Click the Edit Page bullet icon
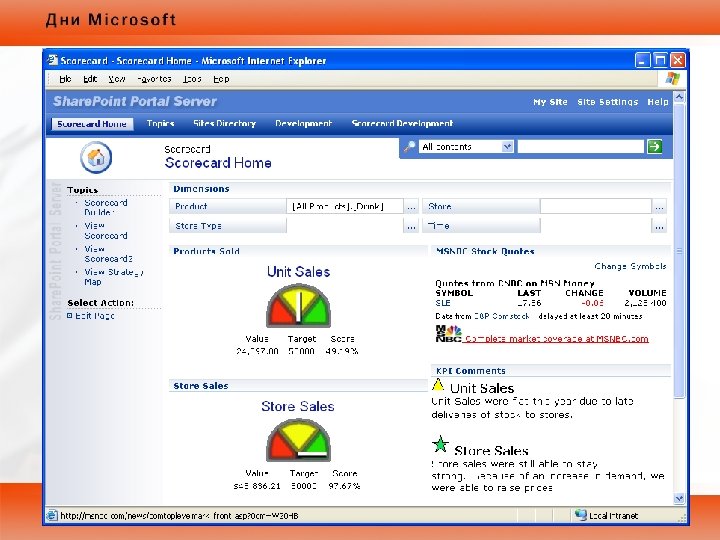The height and width of the screenshot is (540, 720). click(69, 315)
